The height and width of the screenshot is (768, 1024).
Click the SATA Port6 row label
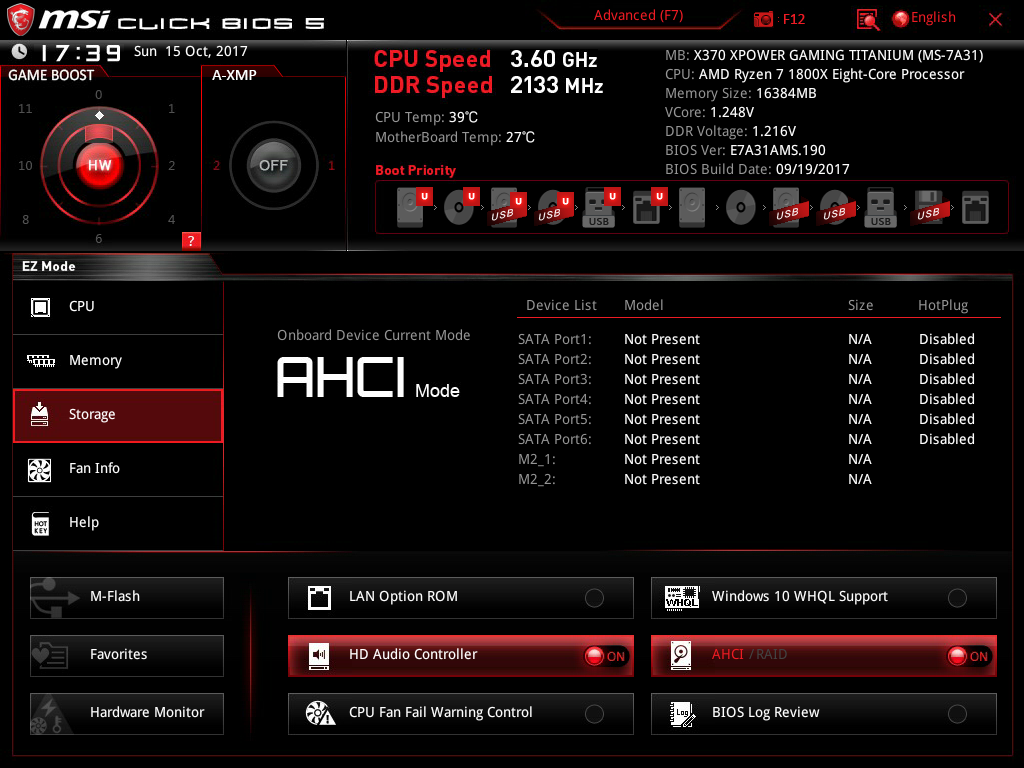tap(554, 440)
